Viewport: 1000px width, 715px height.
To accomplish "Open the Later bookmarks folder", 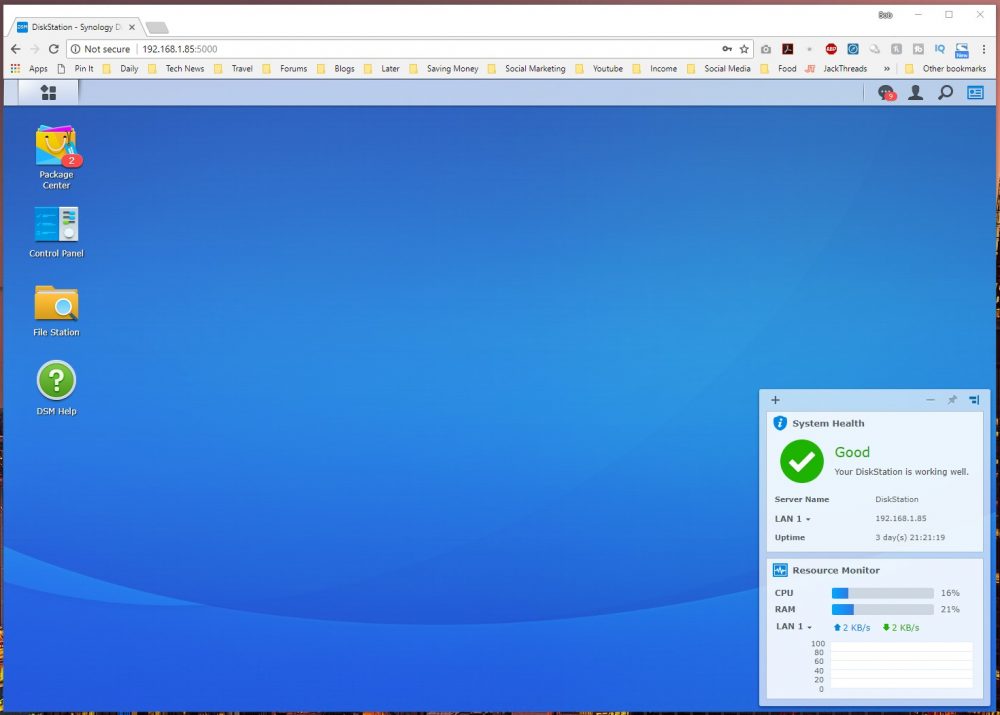I will pyautogui.click(x=381, y=68).
